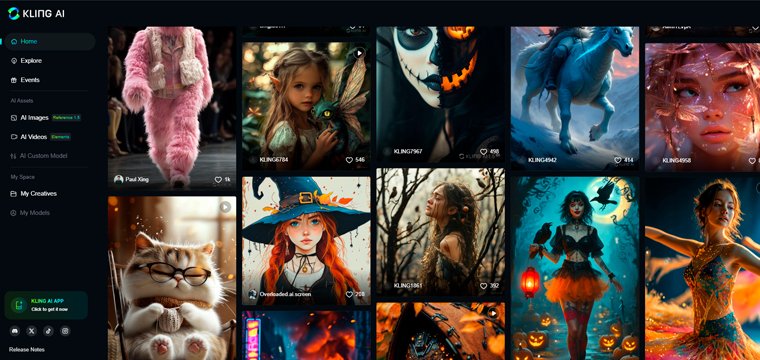Like the KLING7967 skull makeup image
The height and width of the screenshot is (360, 760).
[x=483, y=152]
